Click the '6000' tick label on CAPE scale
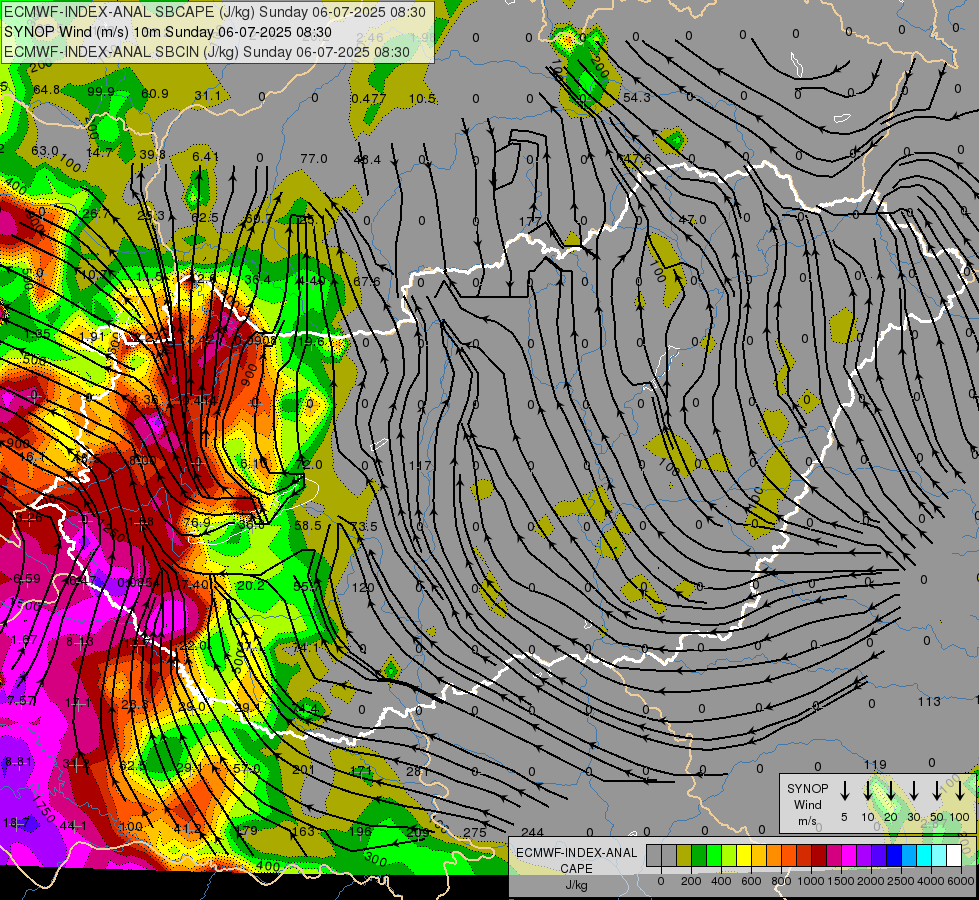This screenshot has width=979, height=900. (x=960, y=881)
